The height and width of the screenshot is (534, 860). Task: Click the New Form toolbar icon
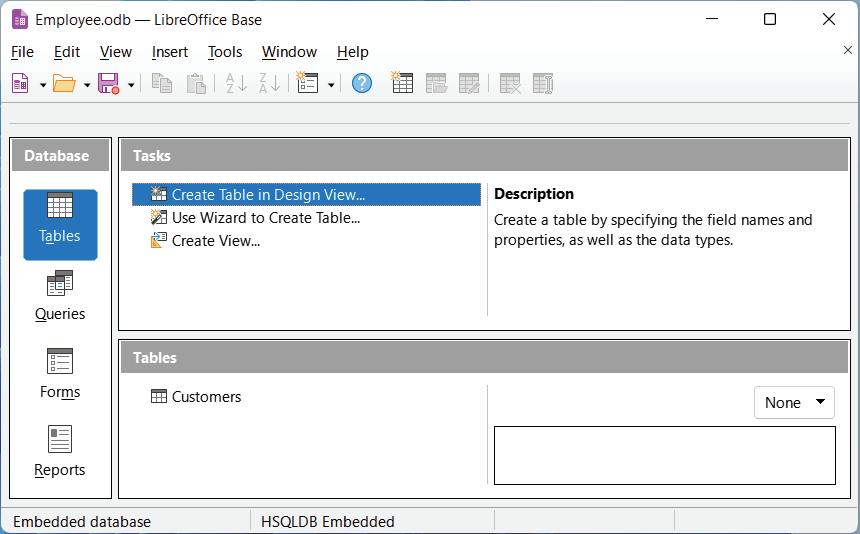(307, 84)
